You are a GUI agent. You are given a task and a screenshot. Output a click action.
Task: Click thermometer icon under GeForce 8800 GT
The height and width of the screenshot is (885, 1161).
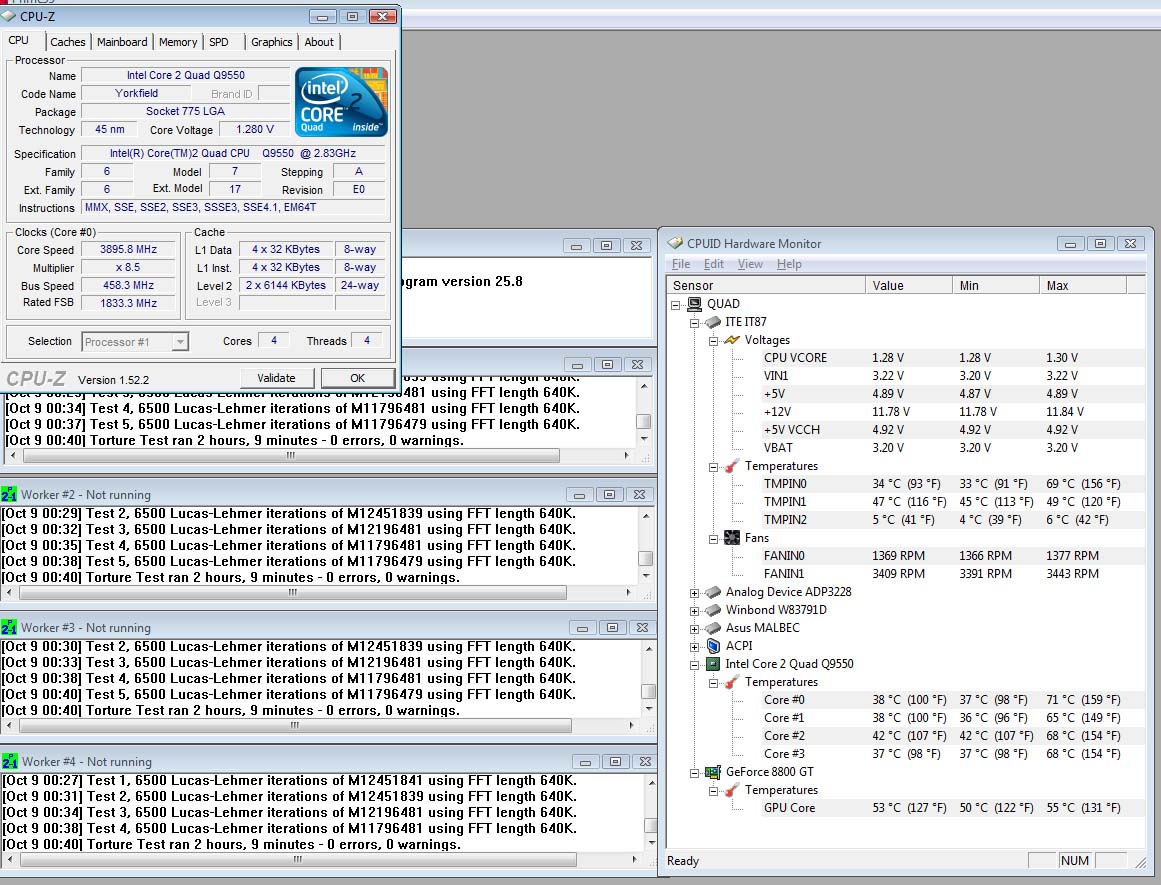tap(732, 790)
